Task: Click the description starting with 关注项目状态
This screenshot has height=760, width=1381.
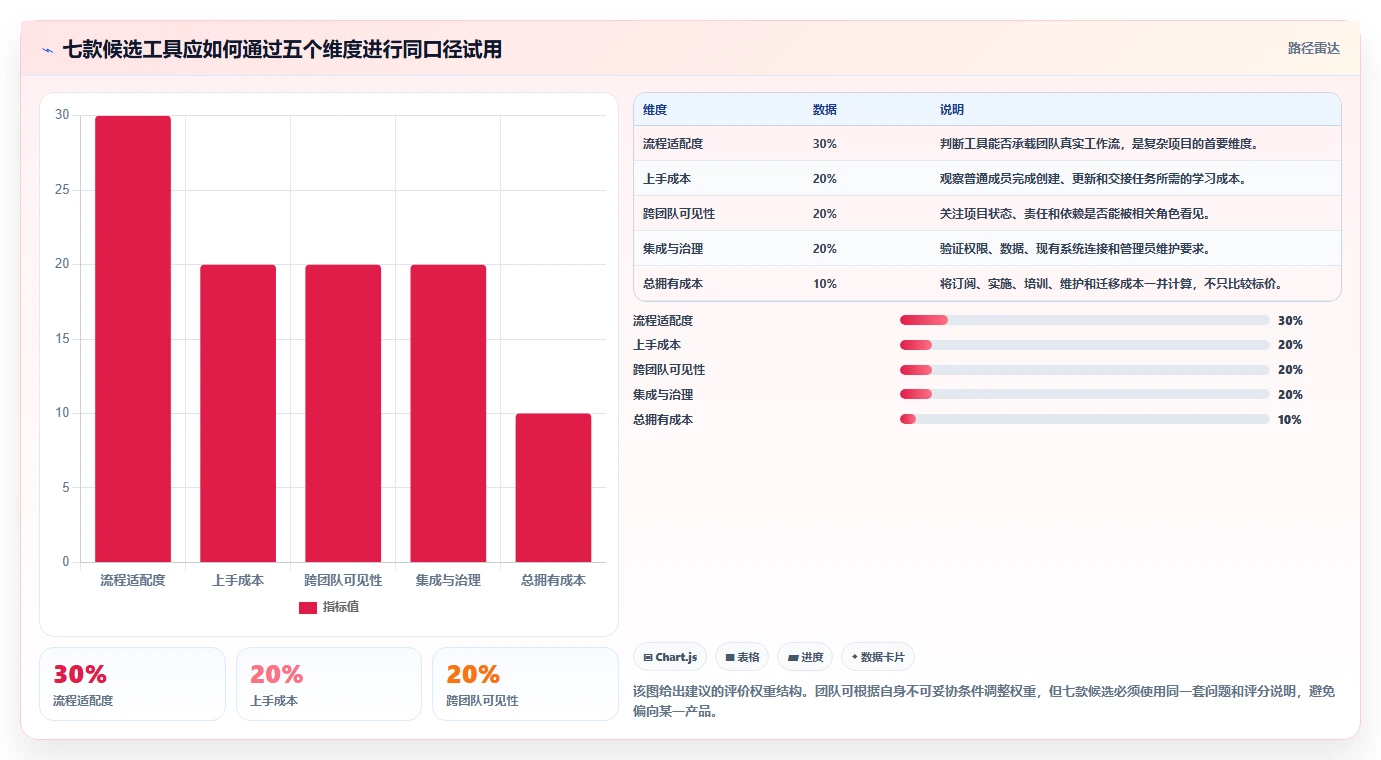Action: (1076, 214)
